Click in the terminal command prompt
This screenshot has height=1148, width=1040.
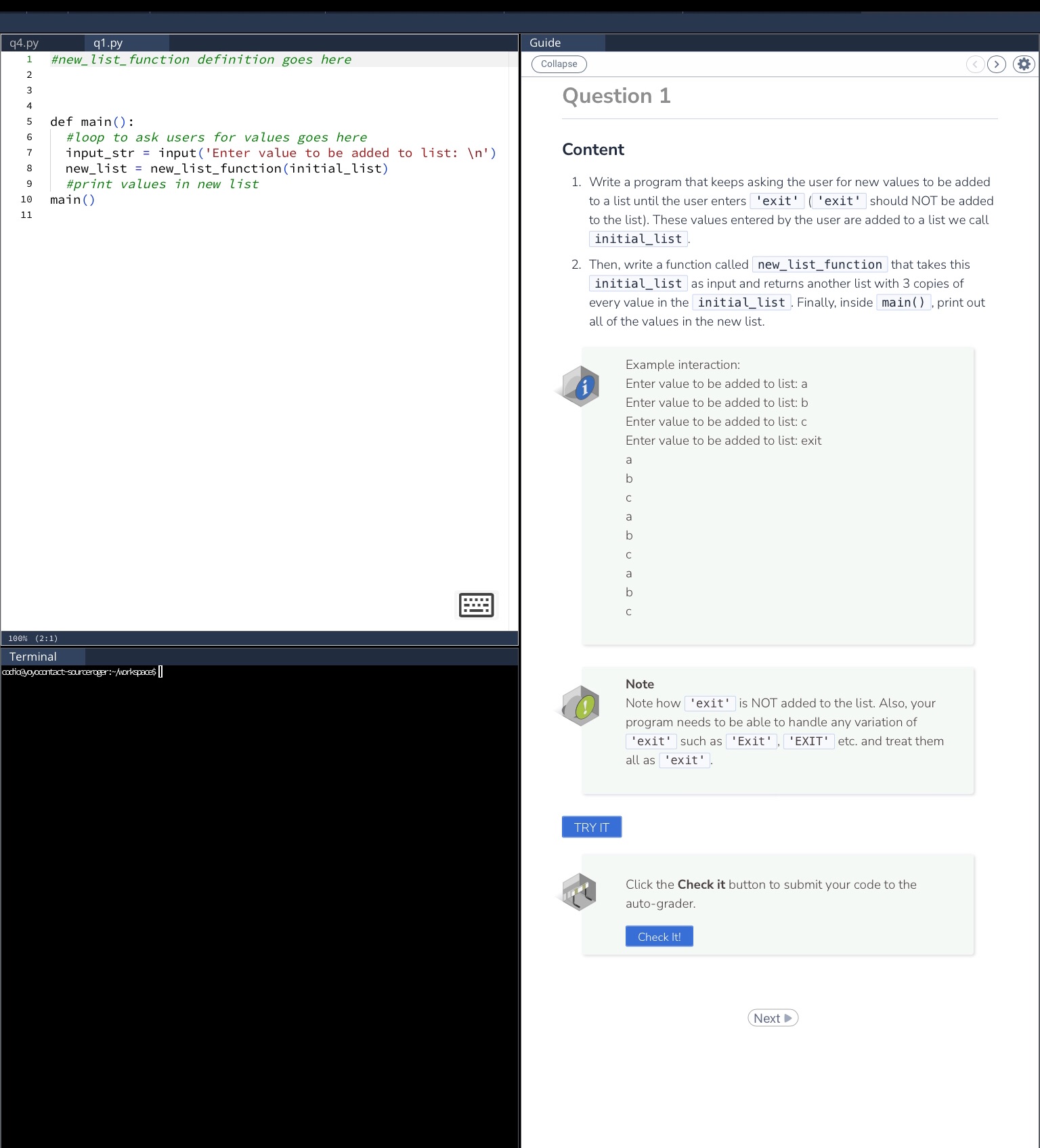[81, 672]
